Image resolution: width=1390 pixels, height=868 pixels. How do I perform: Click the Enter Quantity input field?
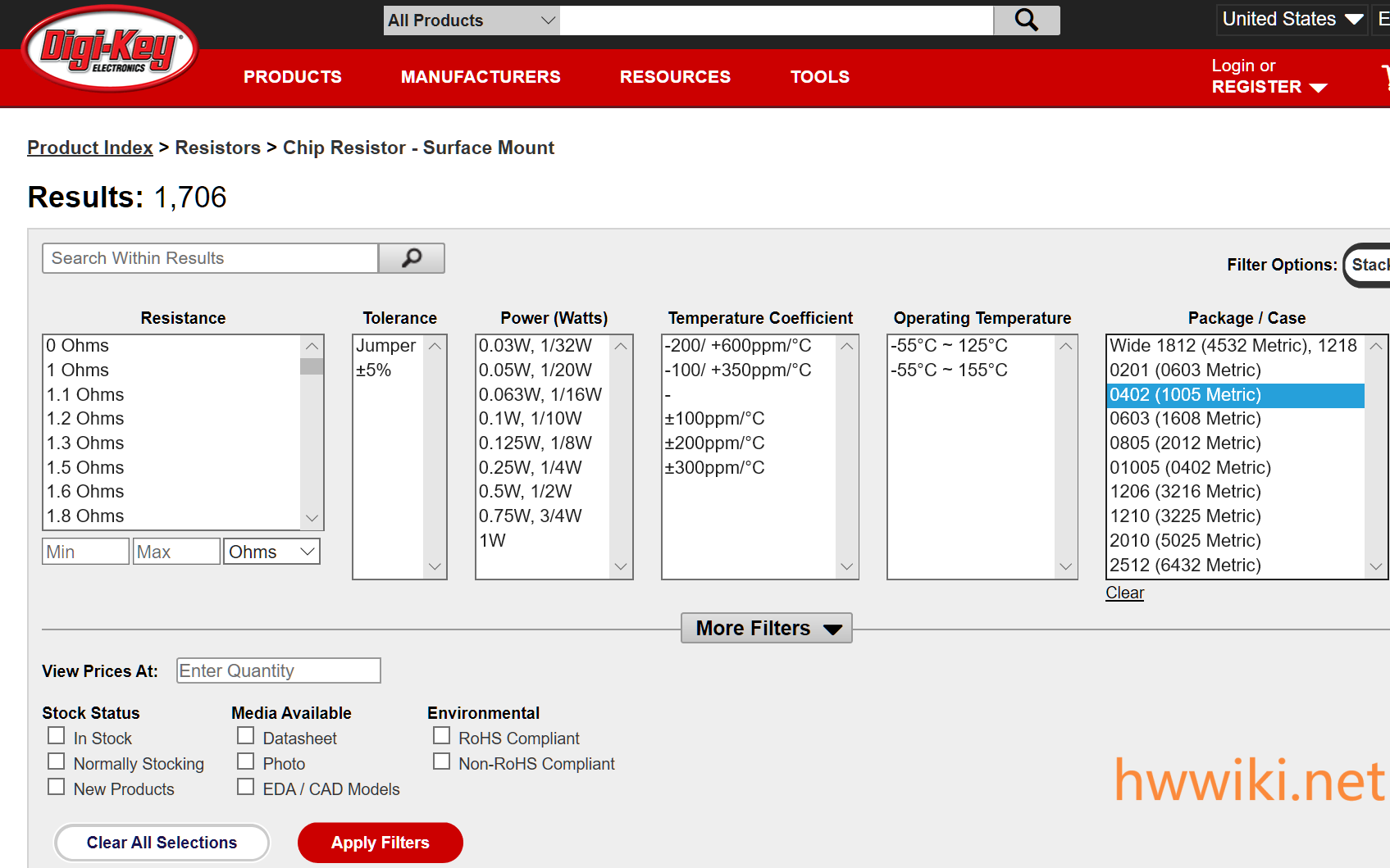tap(279, 670)
